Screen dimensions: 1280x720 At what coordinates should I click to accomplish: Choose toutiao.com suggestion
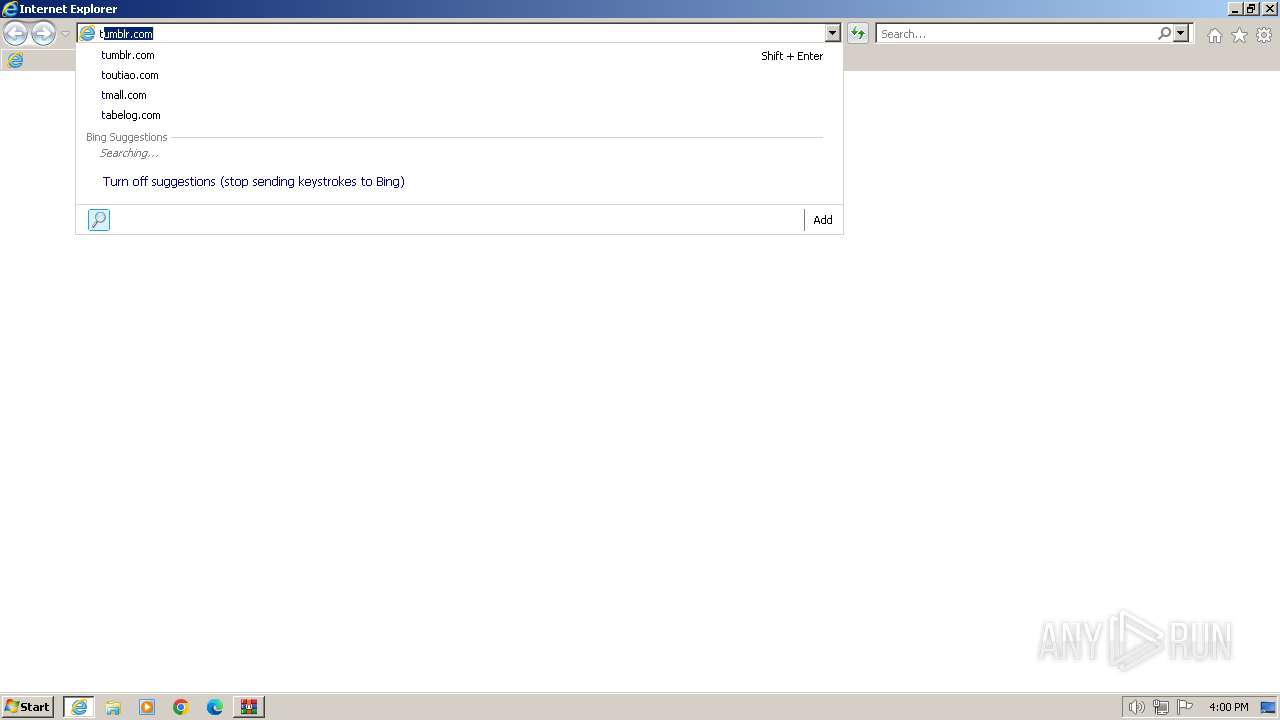click(x=130, y=75)
